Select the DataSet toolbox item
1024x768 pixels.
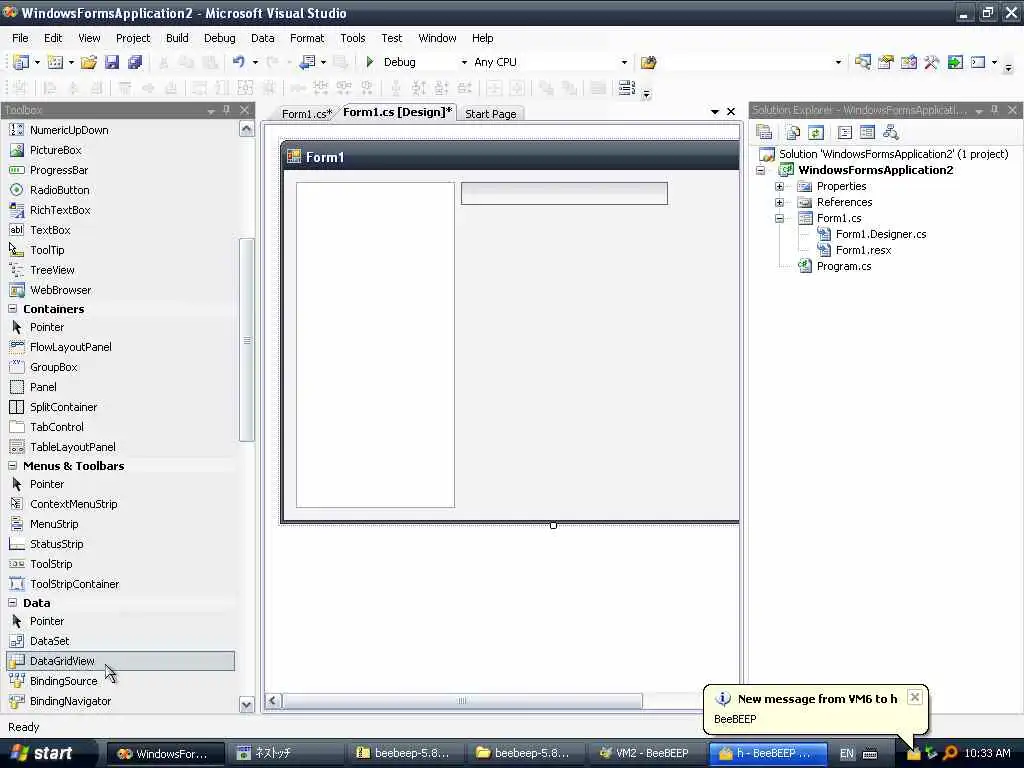pyautogui.click(x=49, y=641)
